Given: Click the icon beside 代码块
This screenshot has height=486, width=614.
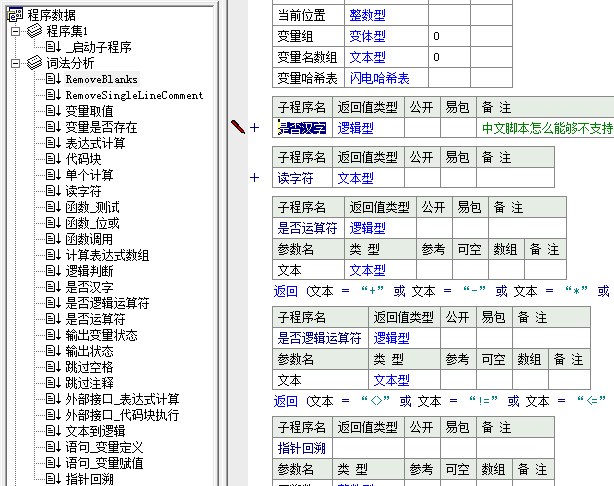Looking at the screenshot, I should point(53,159).
